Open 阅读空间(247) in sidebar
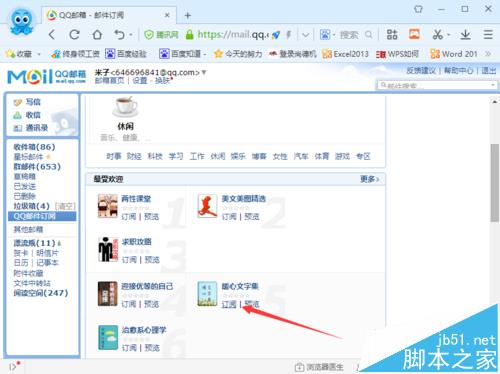 pyautogui.click(x=41, y=293)
